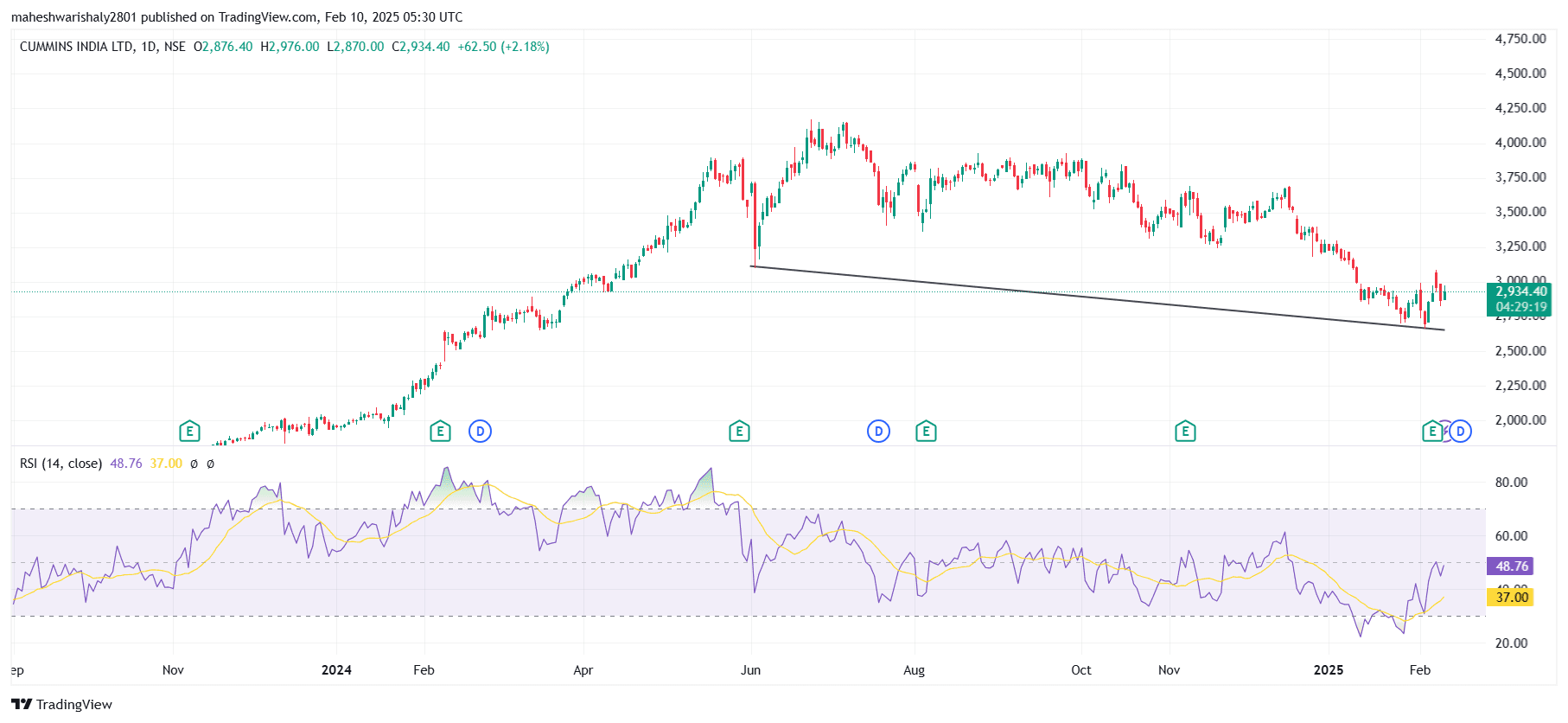Click the publisher line mentioning maheshwarishaly2801

click(237, 17)
